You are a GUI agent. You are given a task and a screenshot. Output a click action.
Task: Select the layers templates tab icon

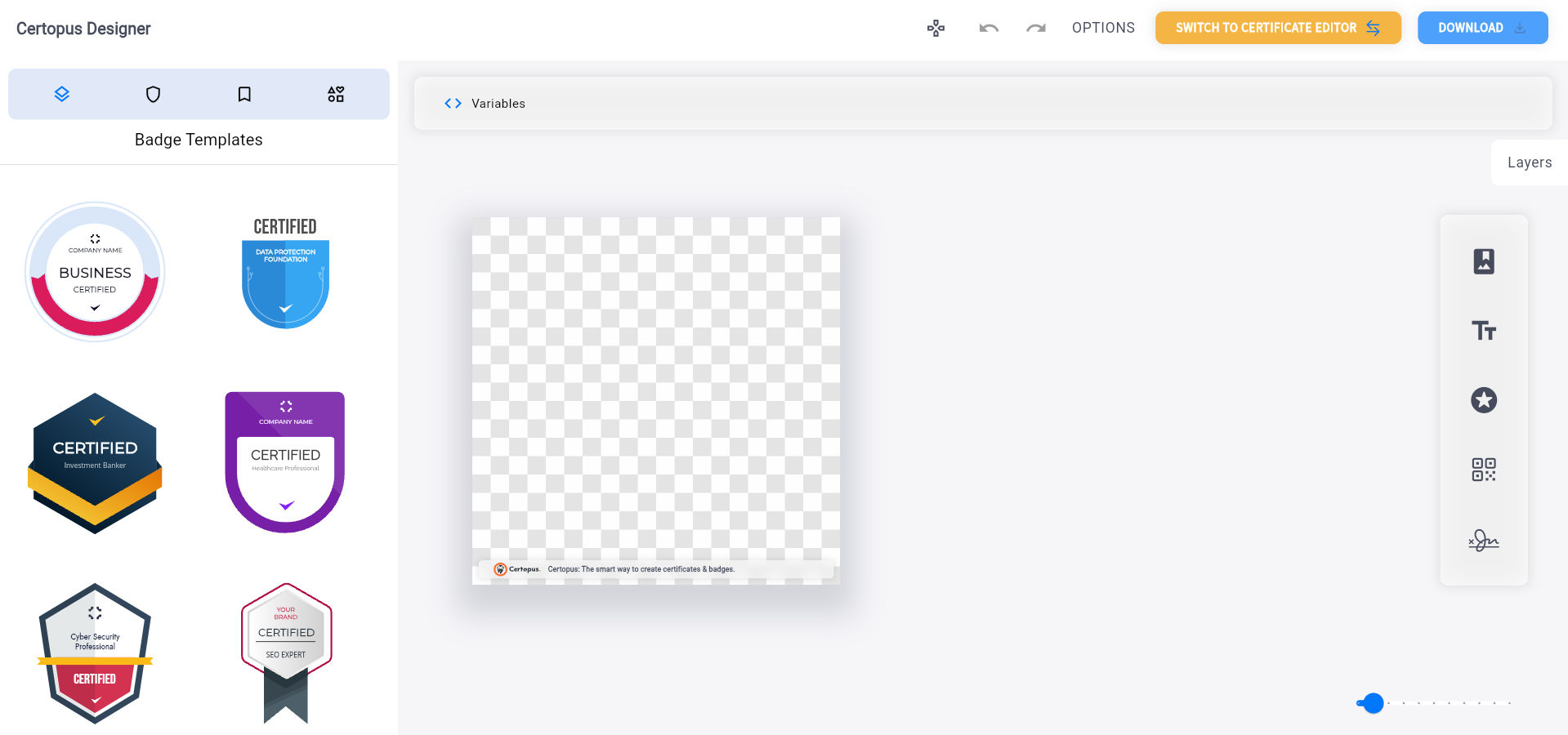[x=62, y=94]
